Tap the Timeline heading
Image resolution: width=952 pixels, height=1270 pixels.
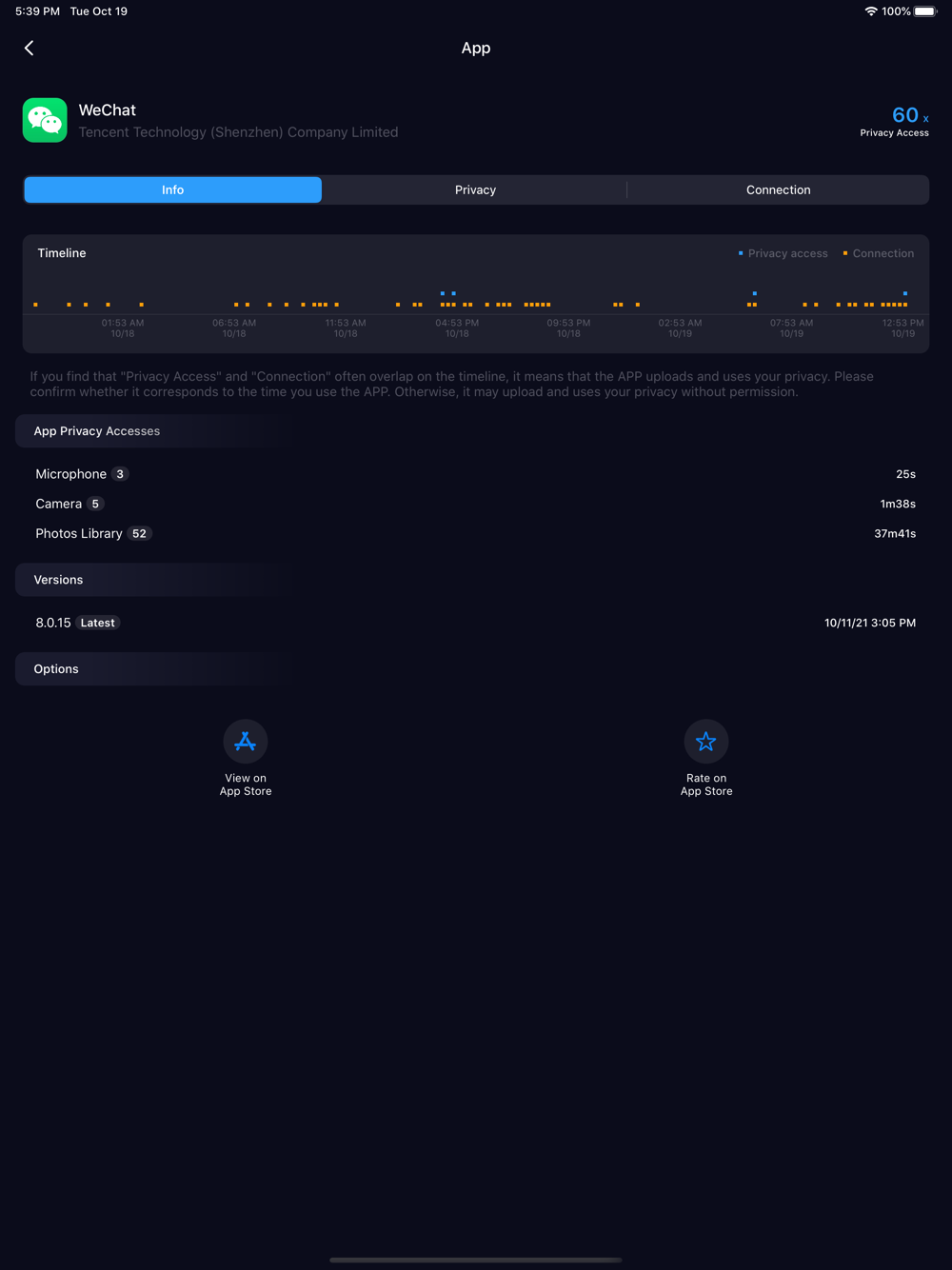[62, 253]
